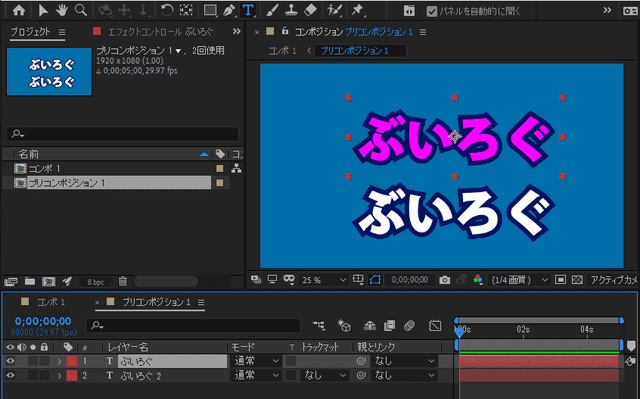Select the Puppet Pin tool
Viewport: 640px width, 399px height.
pyautogui.click(x=357, y=10)
